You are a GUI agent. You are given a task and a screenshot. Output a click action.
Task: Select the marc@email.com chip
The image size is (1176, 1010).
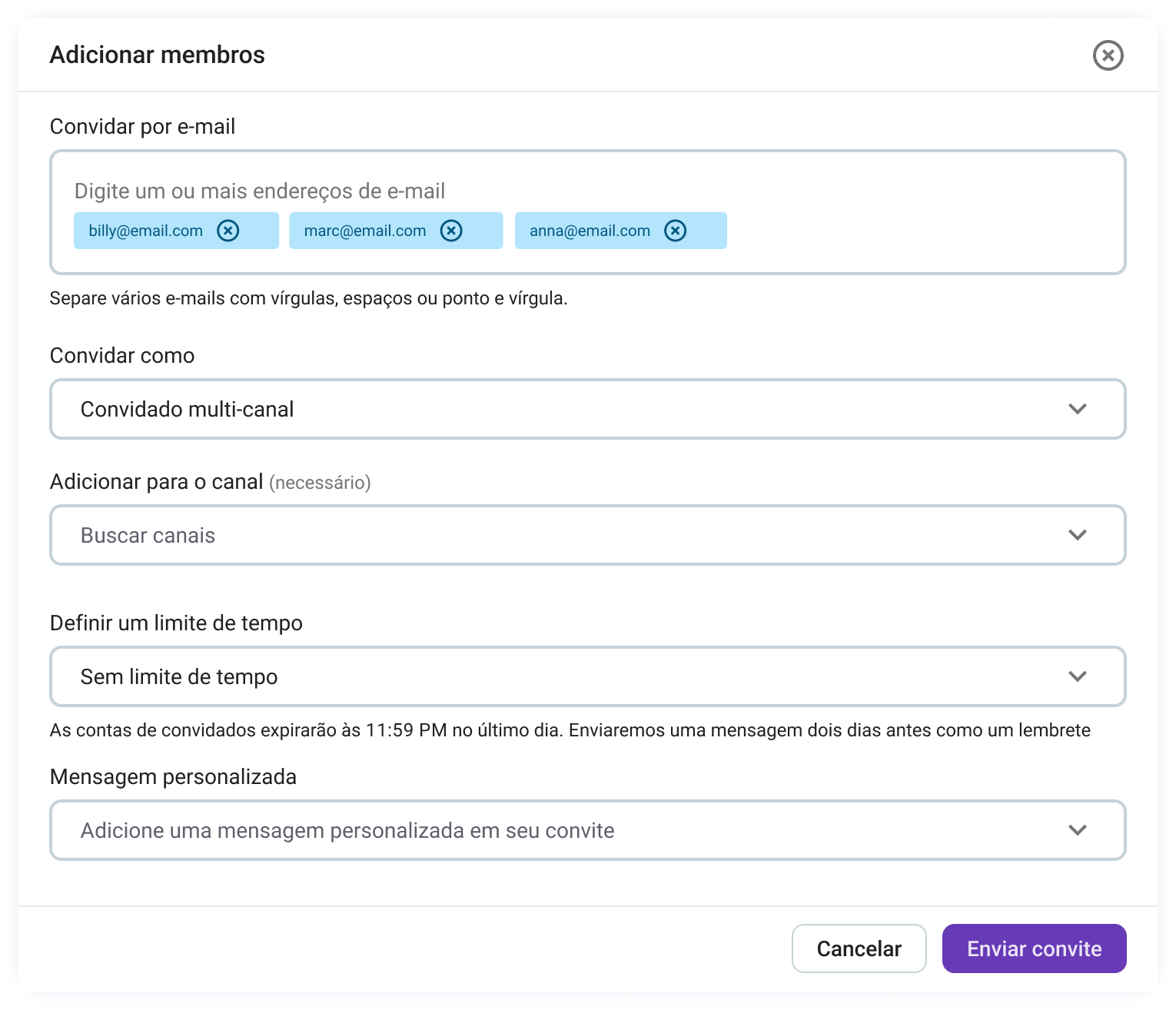pyautogui.click(x=365, y=231)
